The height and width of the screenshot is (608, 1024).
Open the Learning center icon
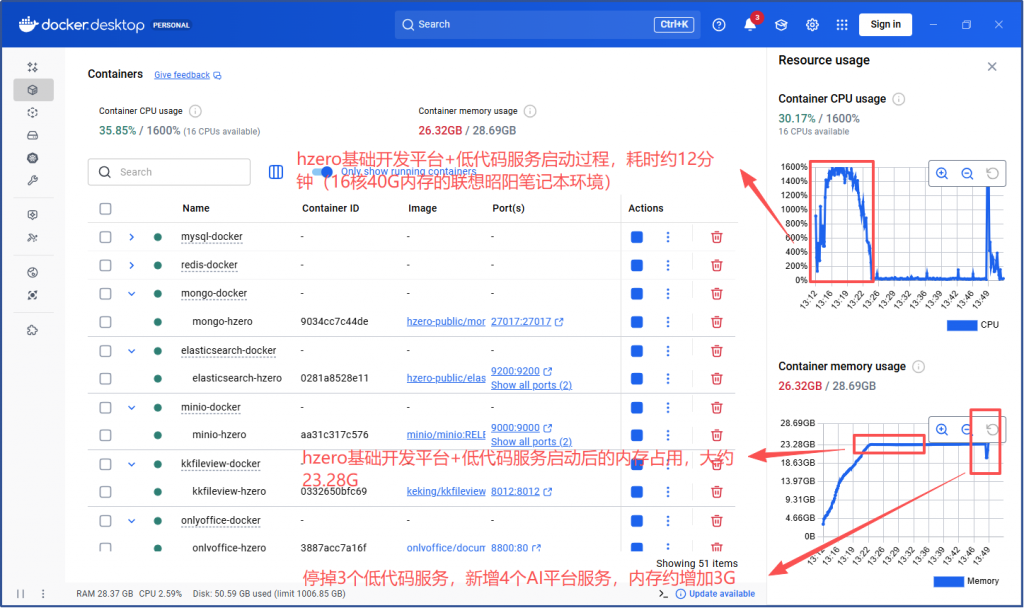click(781, 25)
